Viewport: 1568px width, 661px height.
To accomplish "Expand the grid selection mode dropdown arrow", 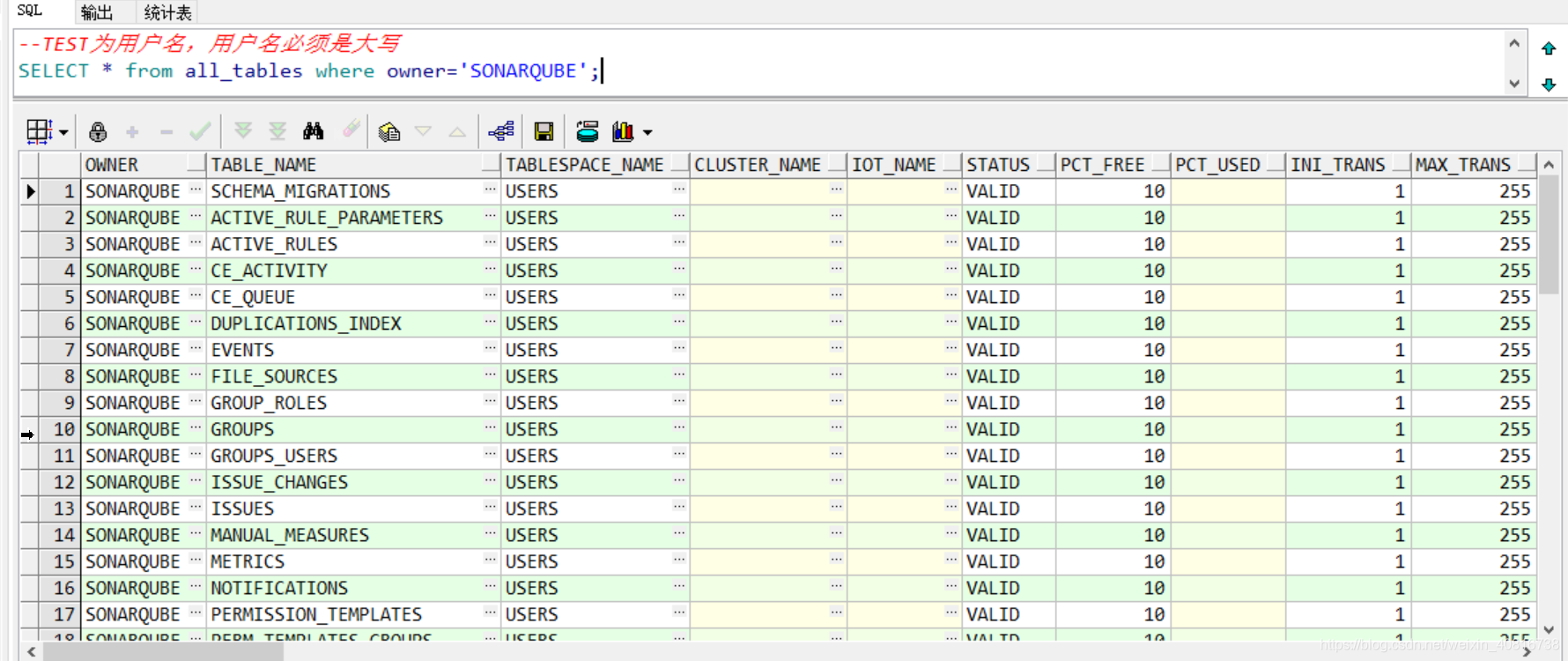I will pyautogui.click(x=63, y=133).
